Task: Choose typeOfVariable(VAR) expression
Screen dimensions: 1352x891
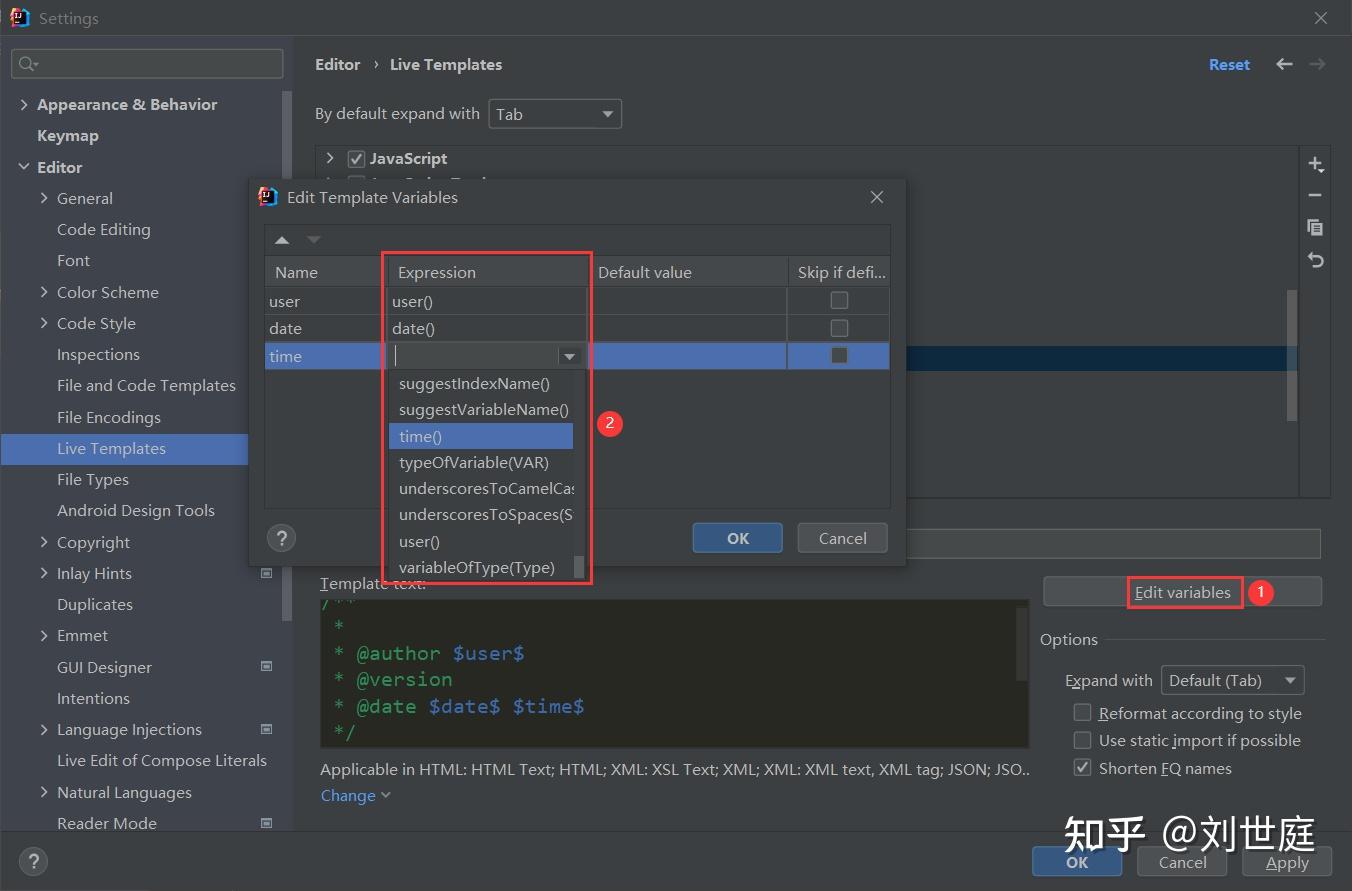Action: (480, 462)
